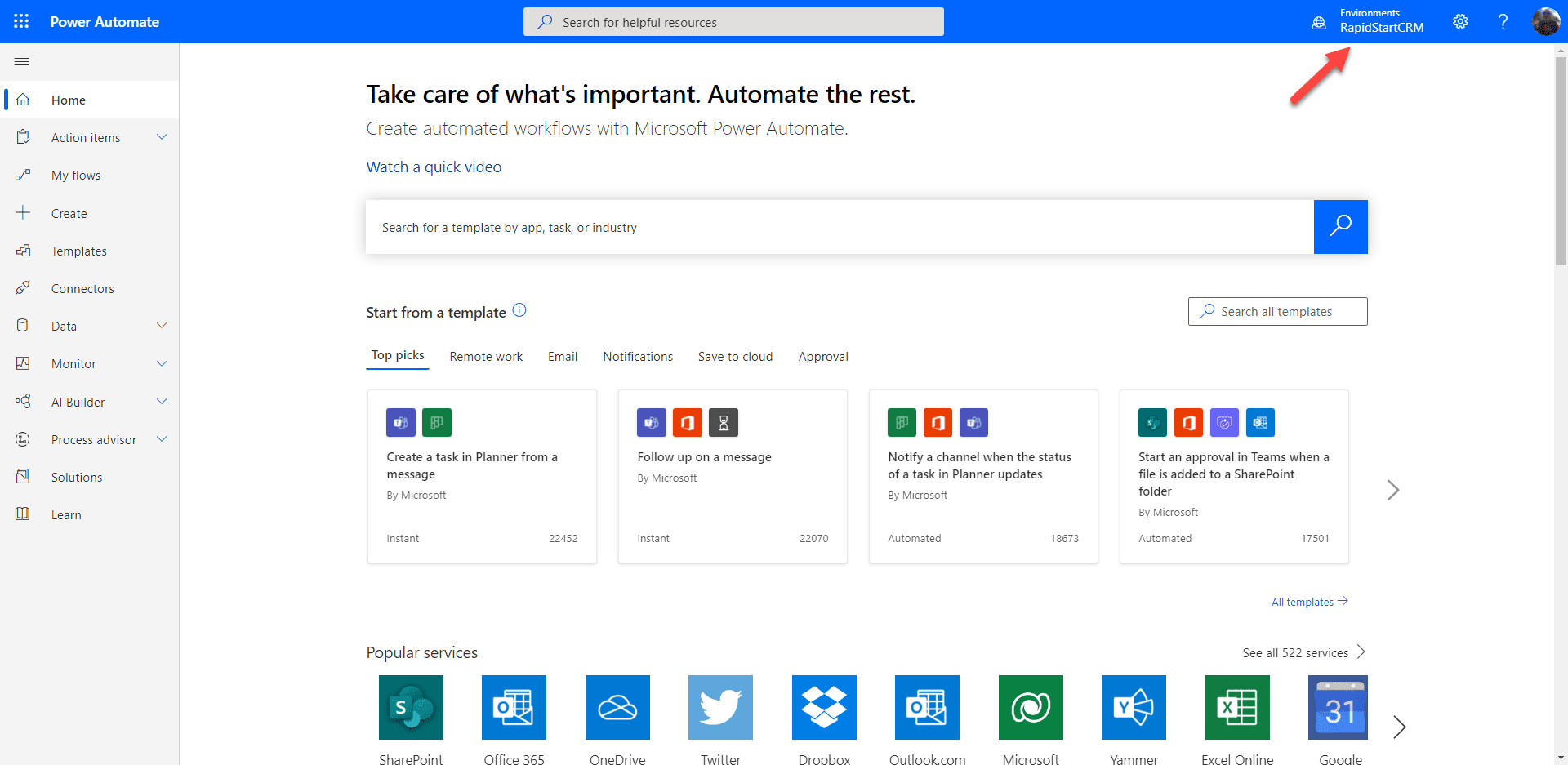The height and width of the screenshot is (765, 1568).
Task: Open the Templates section
Action: tap(78, 251)
